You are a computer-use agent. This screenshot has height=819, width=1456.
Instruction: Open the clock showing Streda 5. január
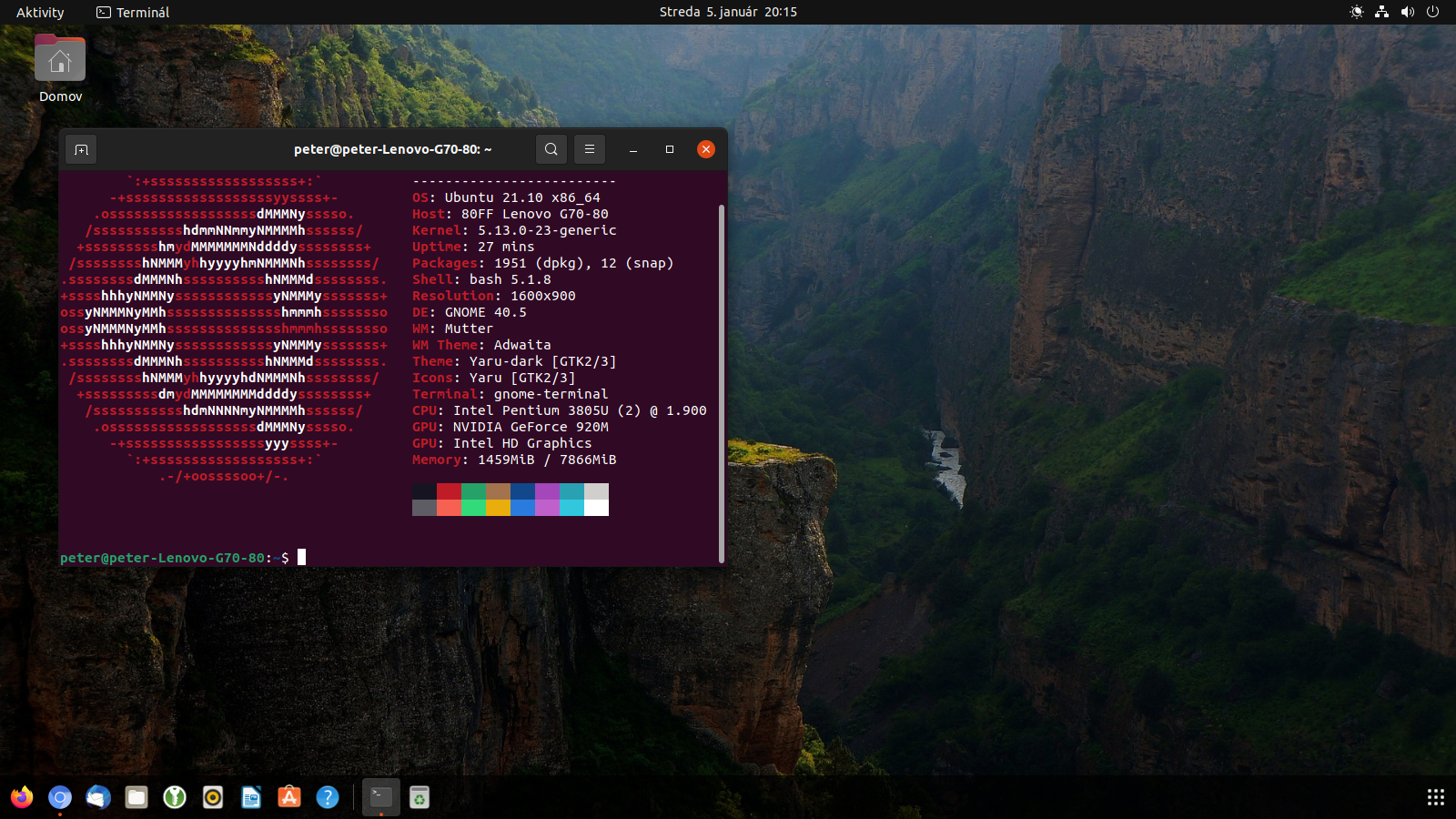click(x=728, y=12)
